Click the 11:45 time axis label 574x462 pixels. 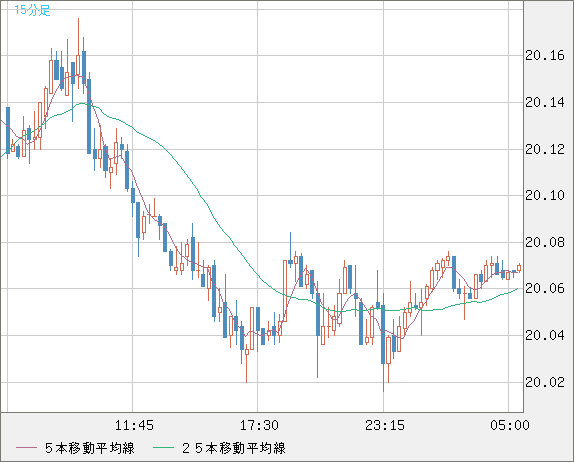(134, 425)
